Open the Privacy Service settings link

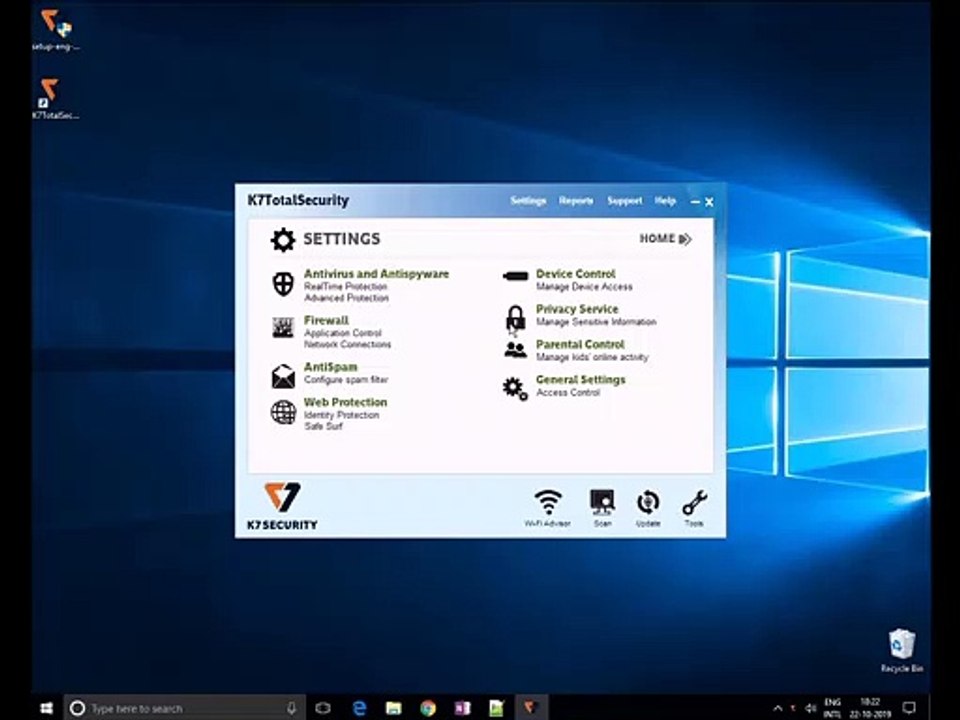coord(577,309)
